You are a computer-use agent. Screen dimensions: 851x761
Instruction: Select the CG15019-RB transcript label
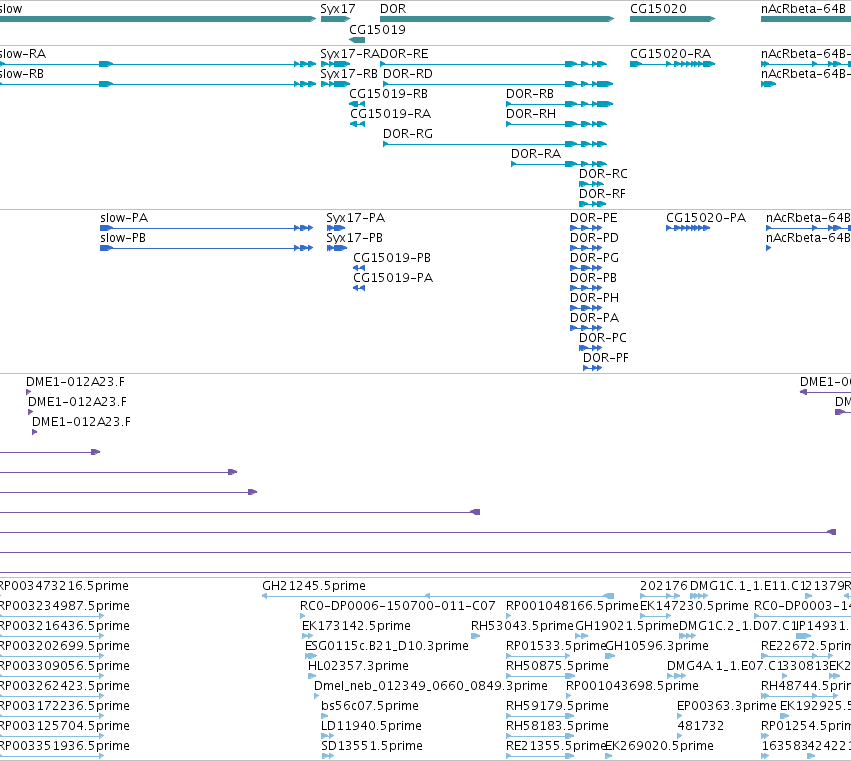pyautogui.click(x=388, y=94)
